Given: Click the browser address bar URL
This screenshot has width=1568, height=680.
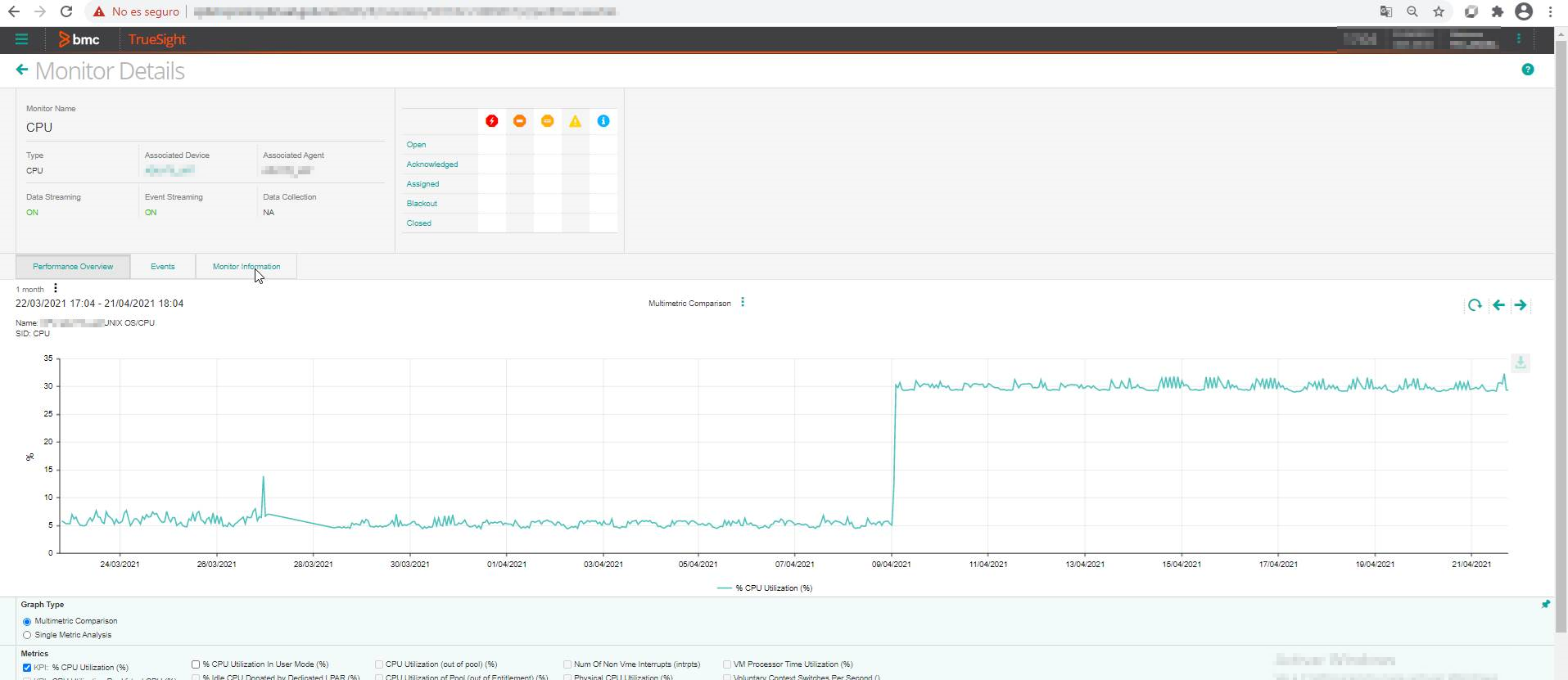Looking at the screenshot, I should (405, 11).
